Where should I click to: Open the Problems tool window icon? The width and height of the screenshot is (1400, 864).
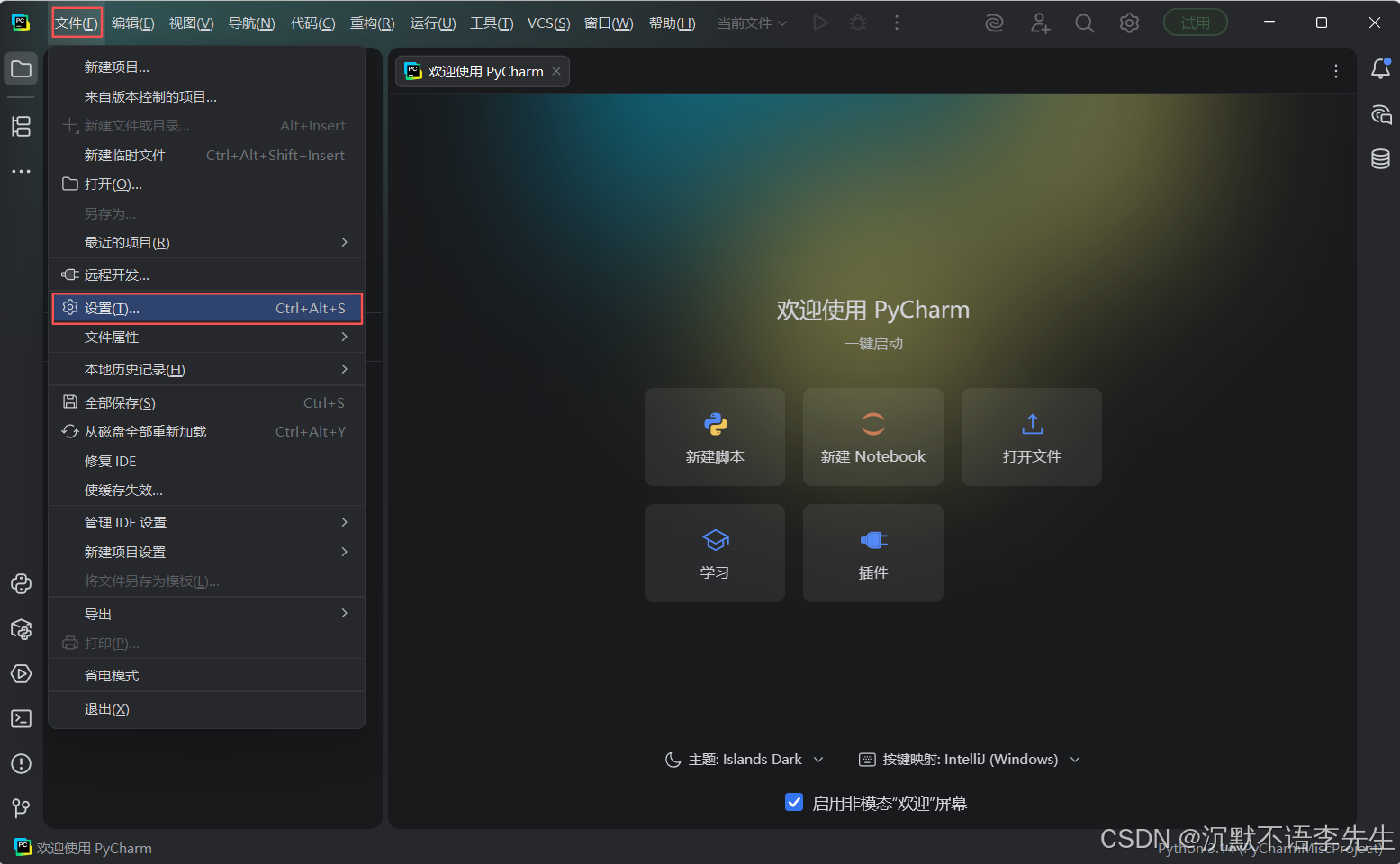(x=21, y=763)
